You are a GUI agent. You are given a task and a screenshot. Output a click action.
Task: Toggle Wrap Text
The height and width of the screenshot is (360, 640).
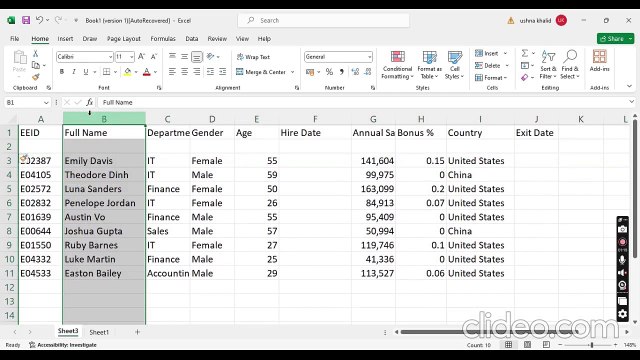click(x=253, y=57)
